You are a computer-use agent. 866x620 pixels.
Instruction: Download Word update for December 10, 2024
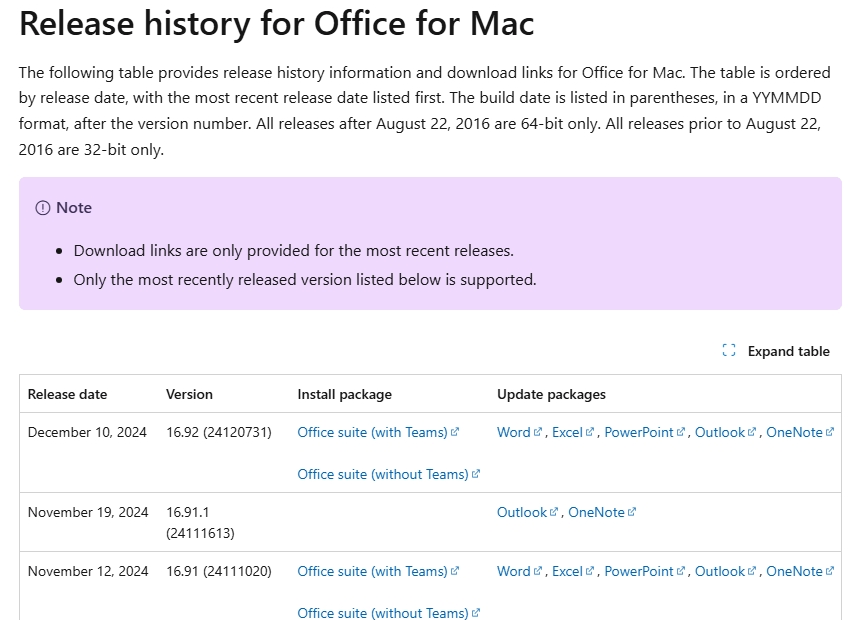[519, 432]
